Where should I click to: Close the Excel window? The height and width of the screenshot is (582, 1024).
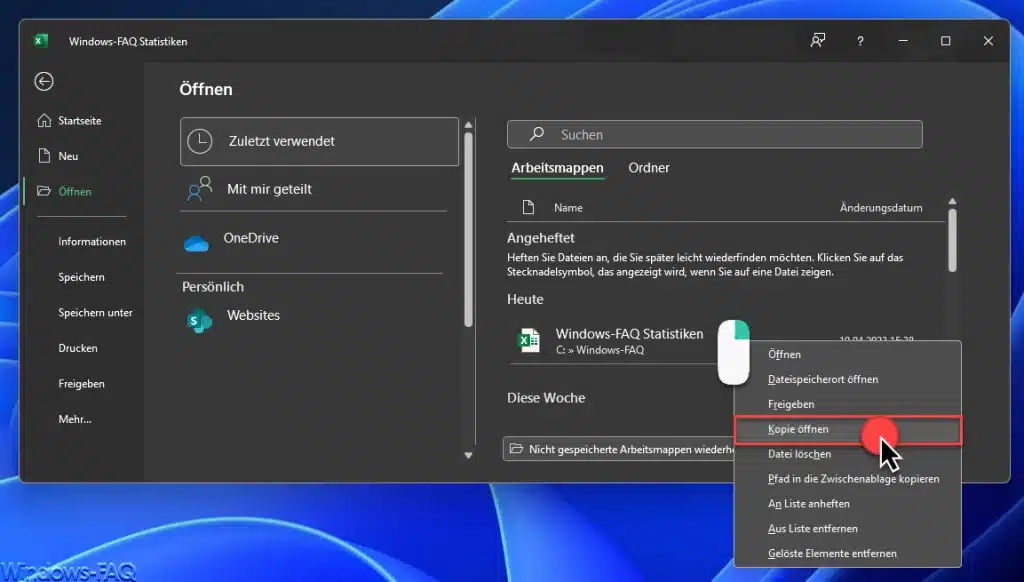(x=988, y=40)
